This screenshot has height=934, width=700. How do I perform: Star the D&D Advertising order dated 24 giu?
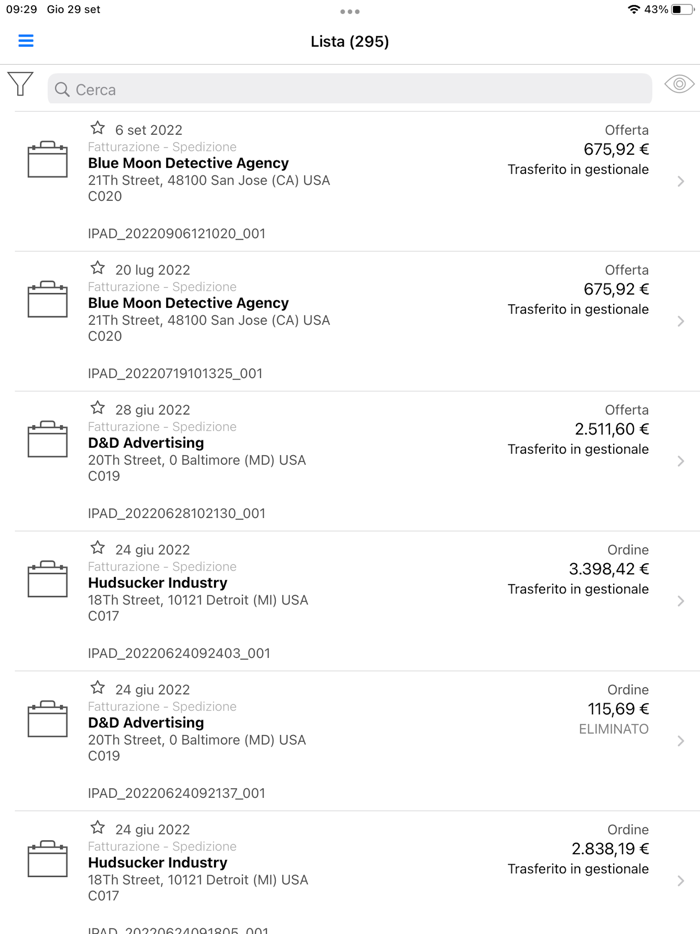(97, 687)
